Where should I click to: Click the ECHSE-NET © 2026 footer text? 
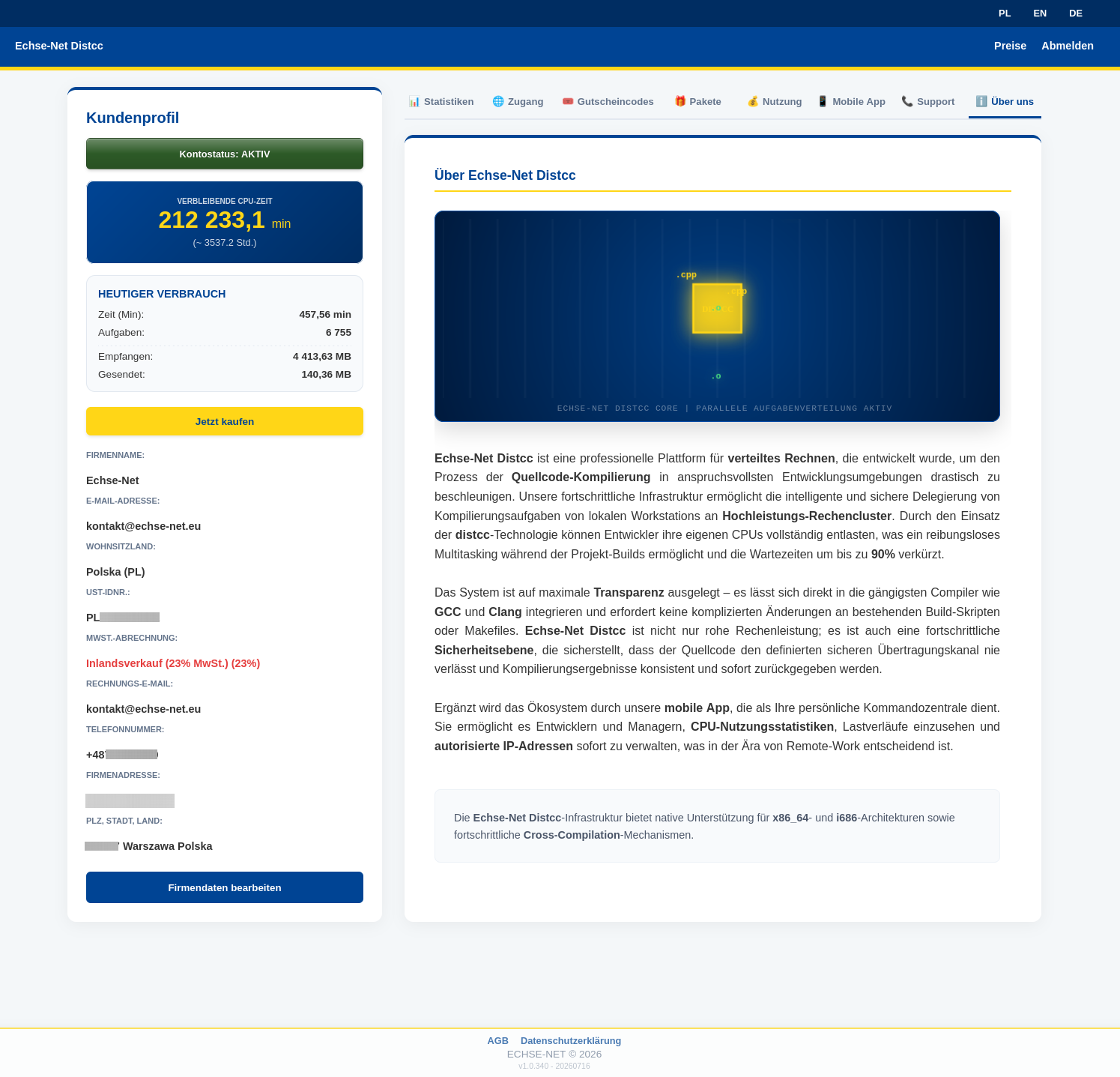tap(554, 1054)
